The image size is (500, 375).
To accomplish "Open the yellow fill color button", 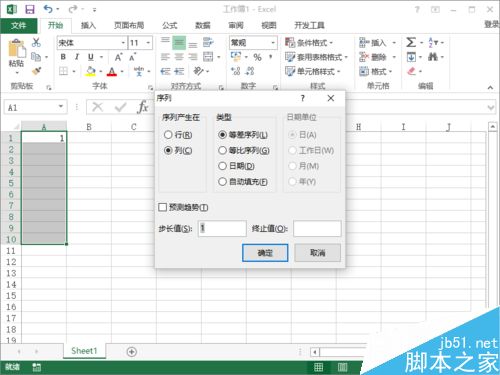I will [90, 71].
